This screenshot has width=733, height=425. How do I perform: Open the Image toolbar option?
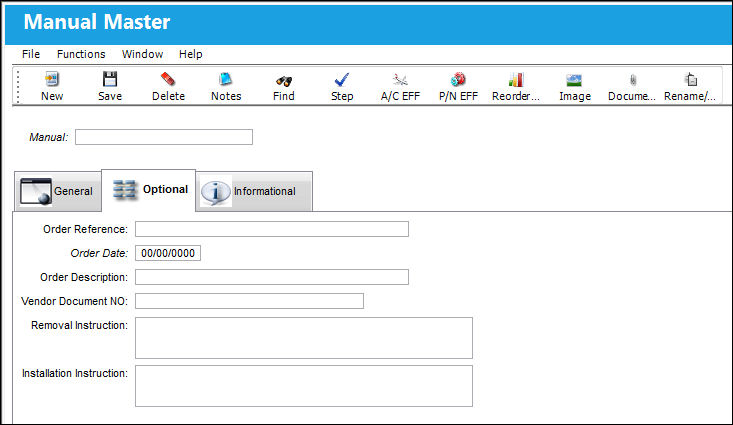click(x=575, y=86)
